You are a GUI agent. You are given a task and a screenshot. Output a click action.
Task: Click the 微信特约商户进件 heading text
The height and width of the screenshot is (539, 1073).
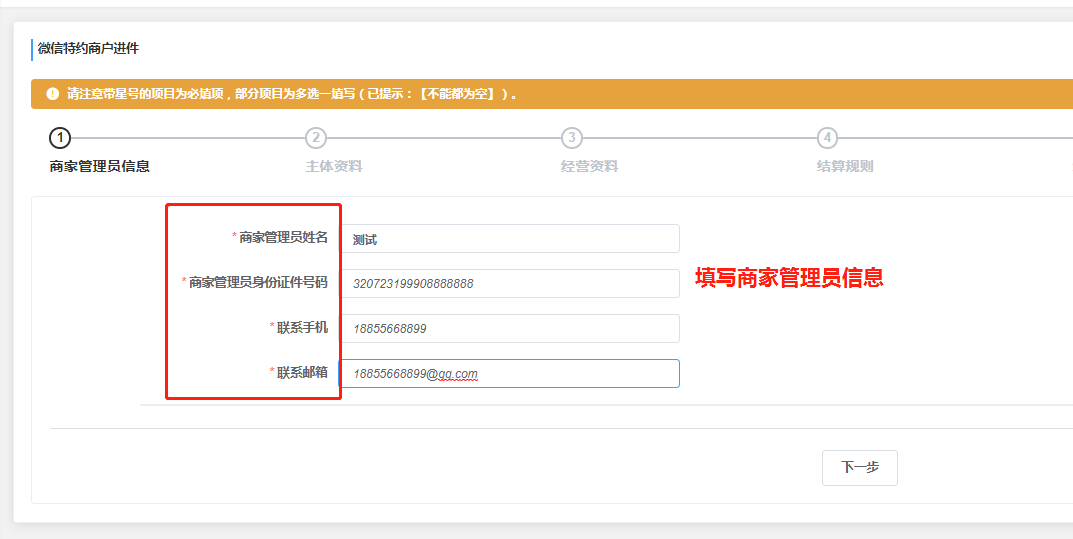(88, 49)
